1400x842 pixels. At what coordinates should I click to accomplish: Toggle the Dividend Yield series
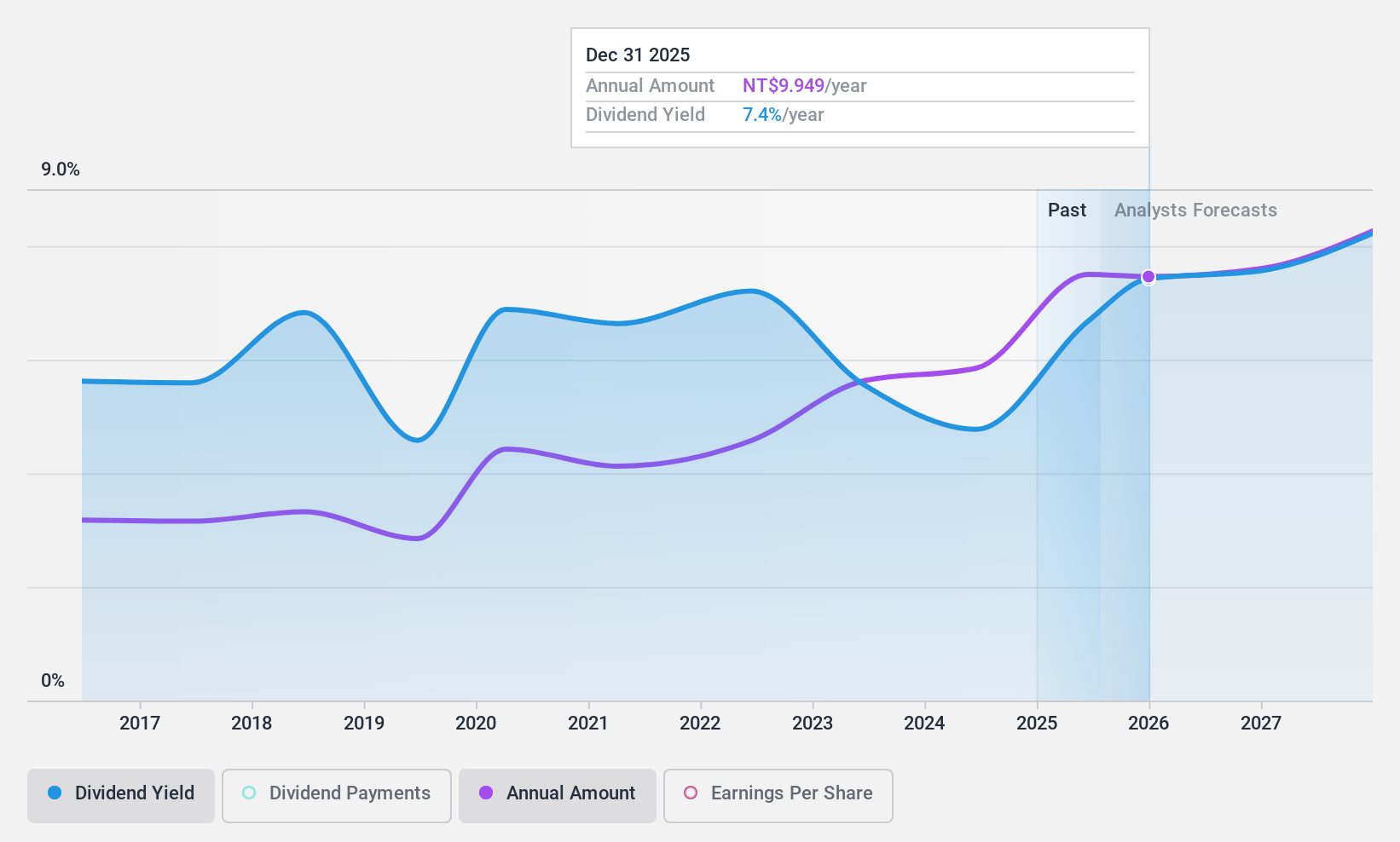click(x=121, y=796)
